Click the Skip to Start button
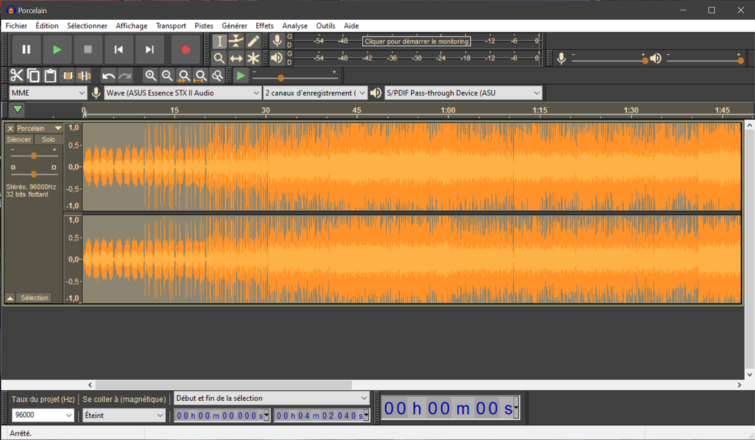This screenshot has width=755, height=440. 118,49
